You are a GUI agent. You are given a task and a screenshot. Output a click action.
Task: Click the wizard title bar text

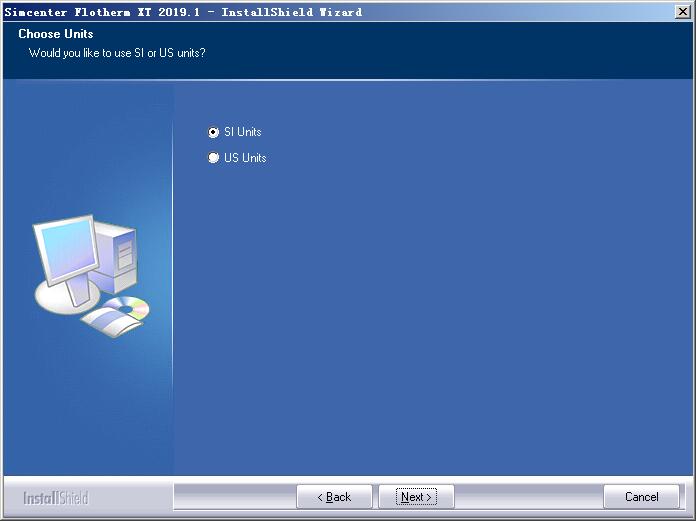[183, 12]
